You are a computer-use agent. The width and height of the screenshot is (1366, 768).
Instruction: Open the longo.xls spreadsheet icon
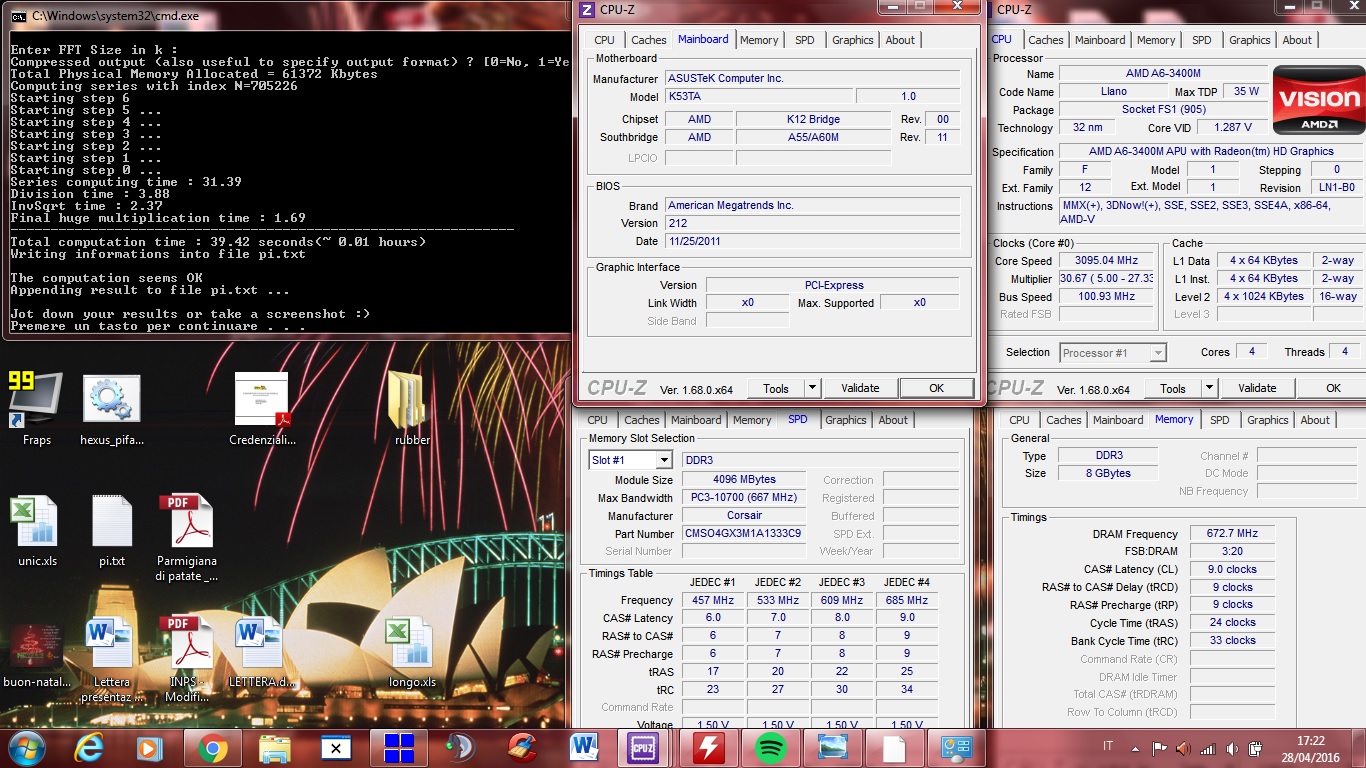click(x=412, y=654)
